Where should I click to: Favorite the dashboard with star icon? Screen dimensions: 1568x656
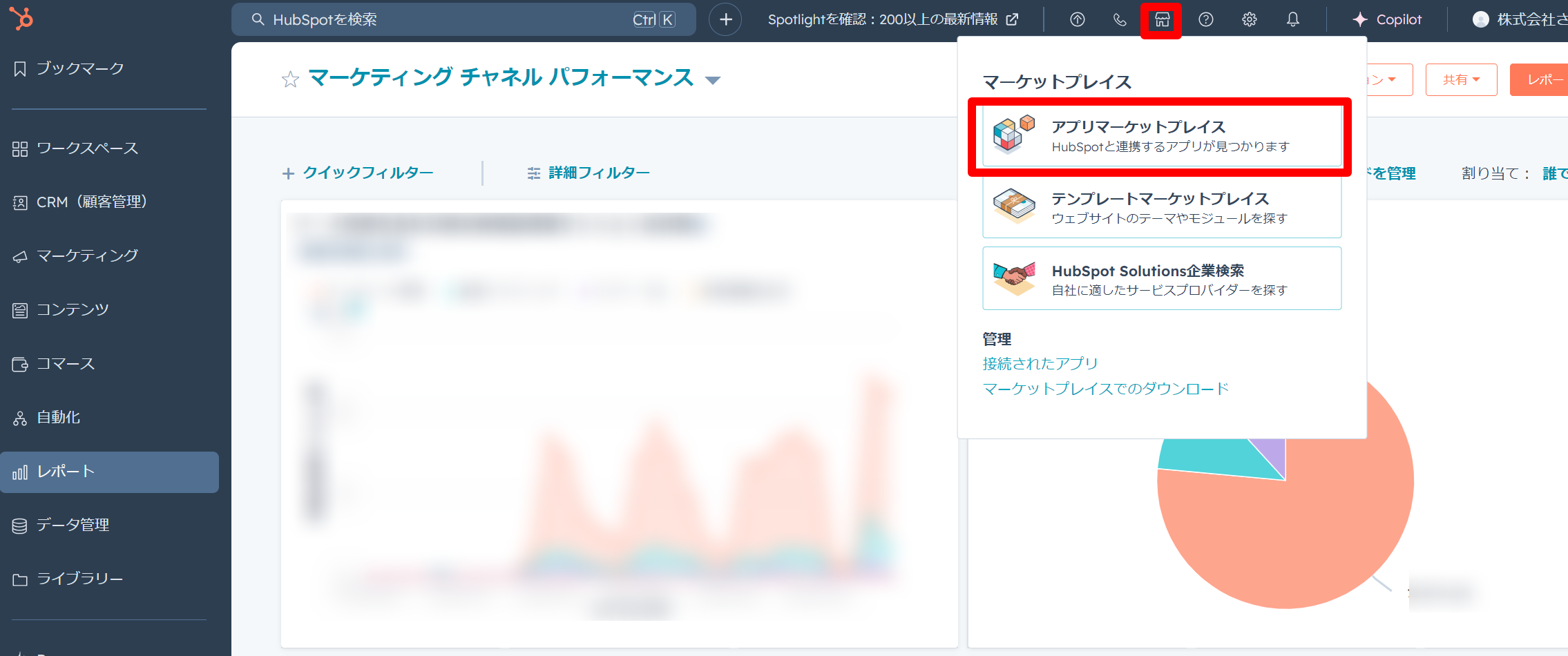pos(290,79)
